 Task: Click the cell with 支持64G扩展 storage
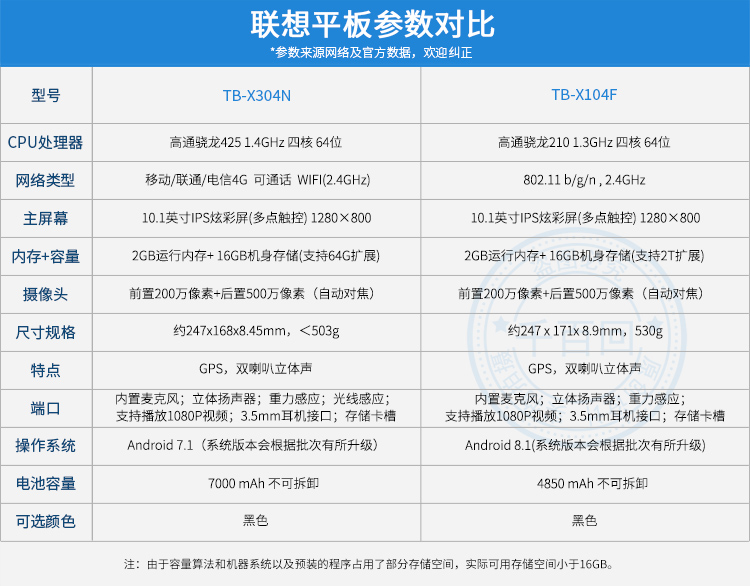point(256,256)
